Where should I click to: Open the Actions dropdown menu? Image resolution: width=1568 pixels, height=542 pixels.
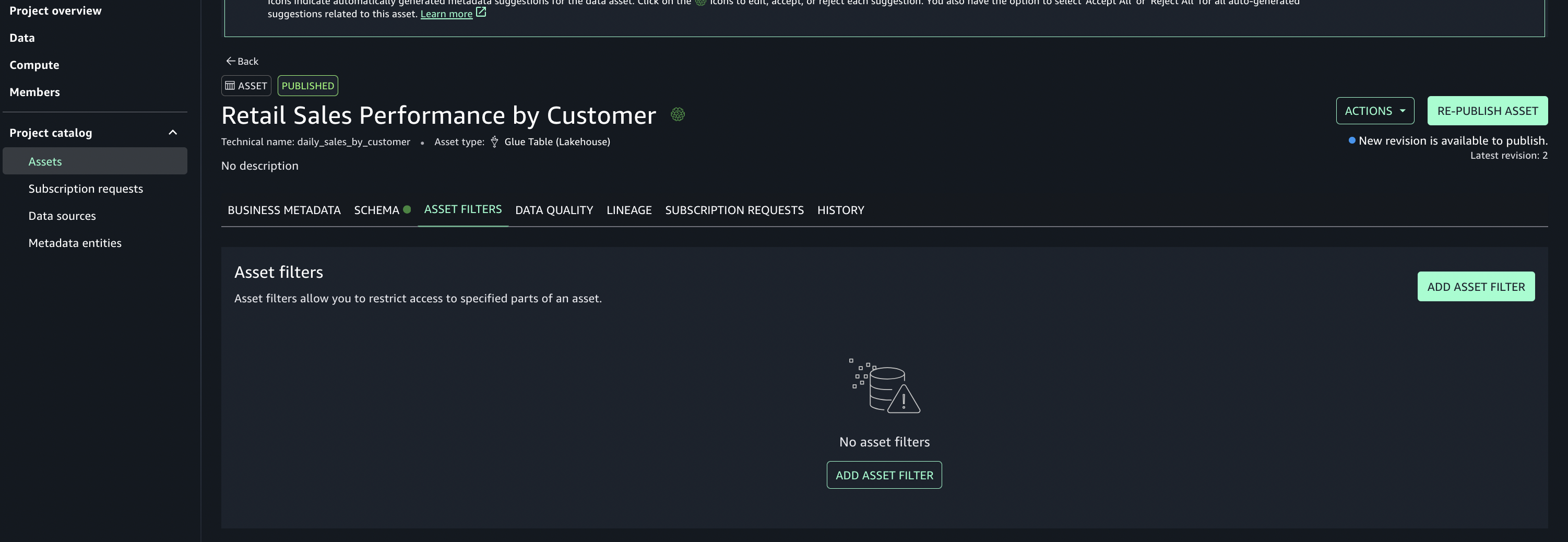tap(1374, 111)
